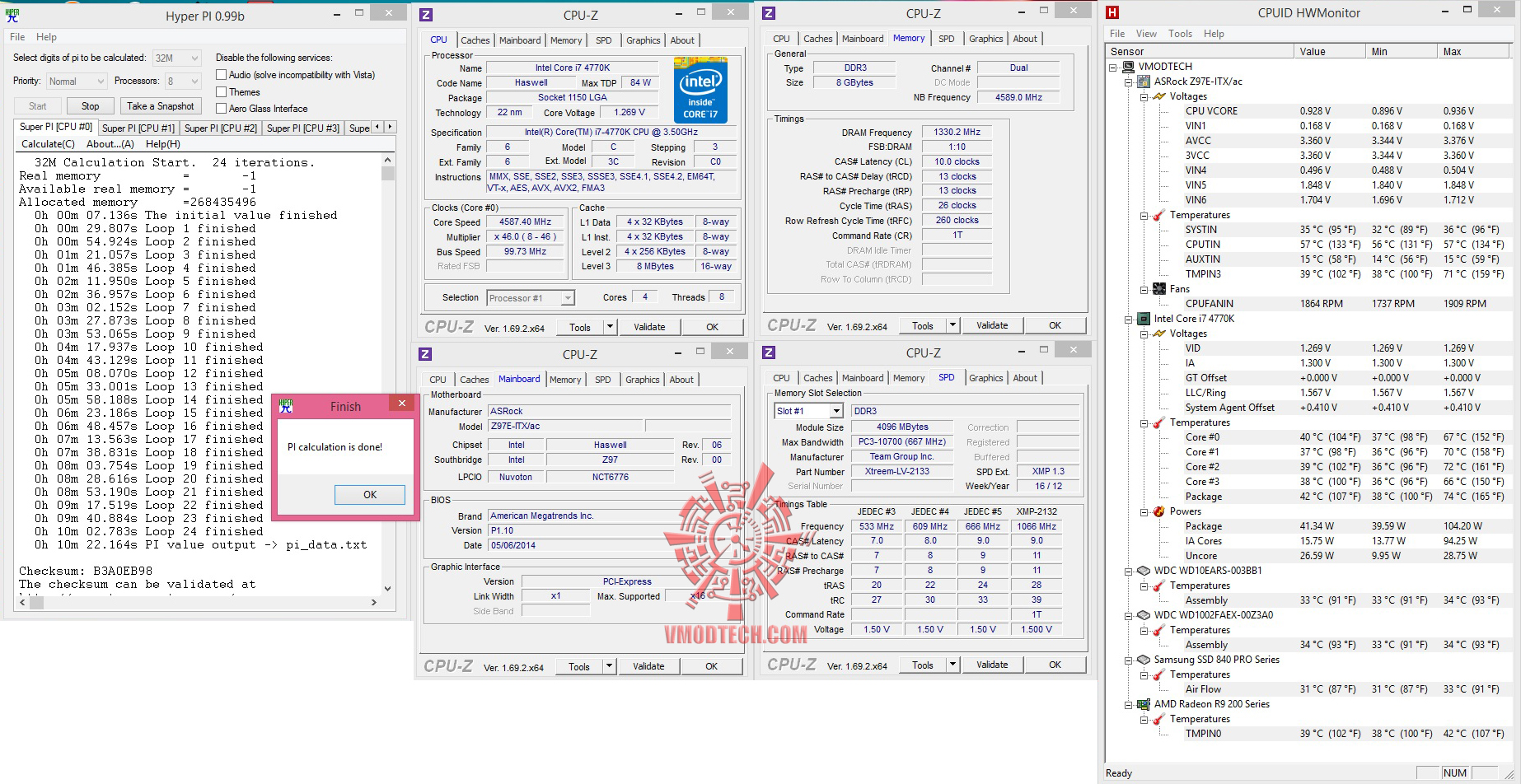Screen dimensions: 1521x784
Task: Click the right tab-scroll arrow beside the Super PI tabs
Action: 391,127
